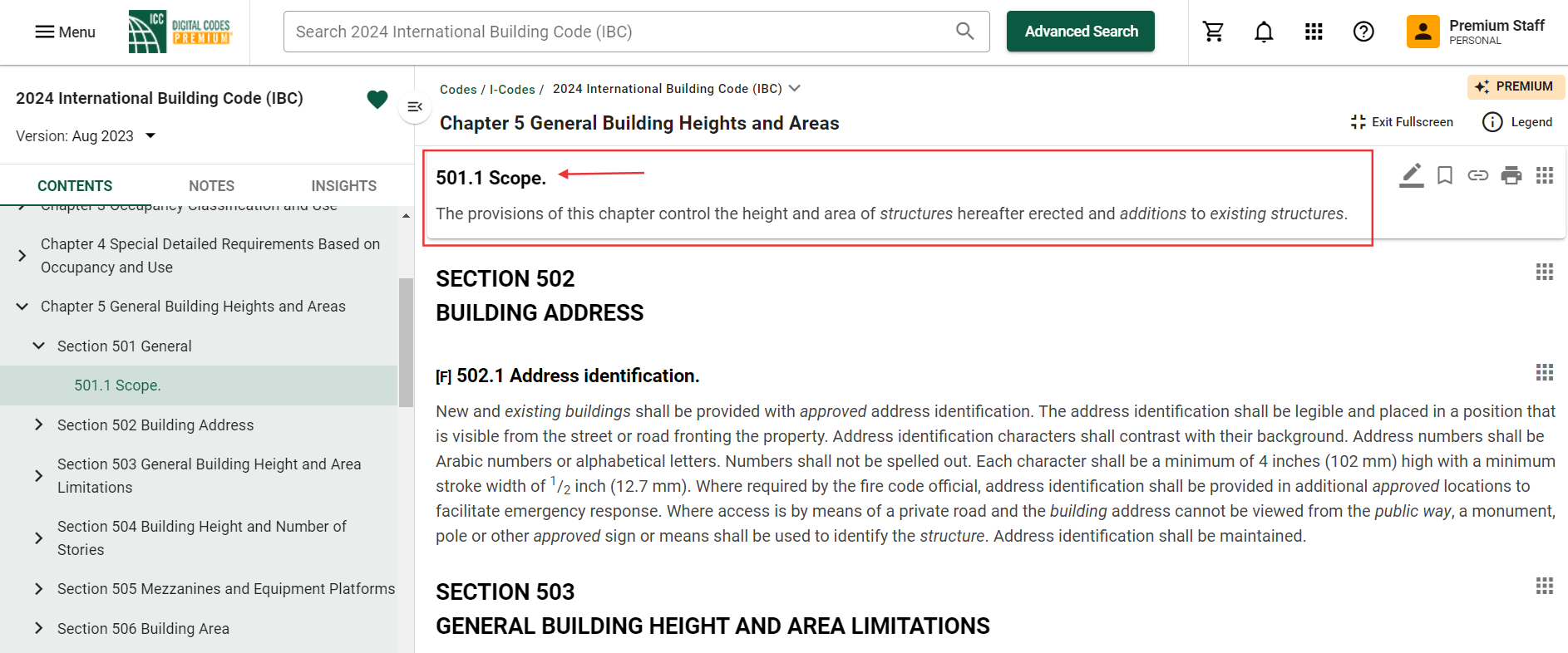The image size is (1568, 653).
Task: Exit Fullscreen mode
Action: pyautogui.click(x=1402, y=122)
